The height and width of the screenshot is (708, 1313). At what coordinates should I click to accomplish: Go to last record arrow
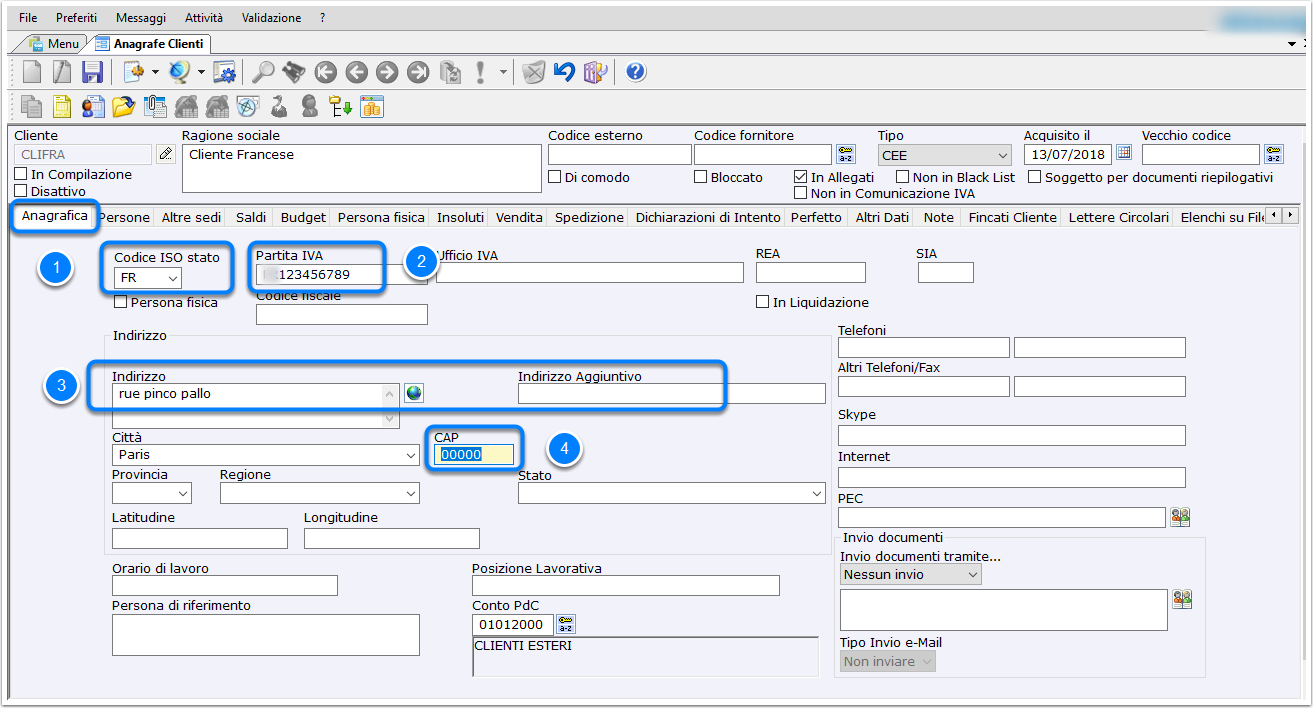point(418,72)
